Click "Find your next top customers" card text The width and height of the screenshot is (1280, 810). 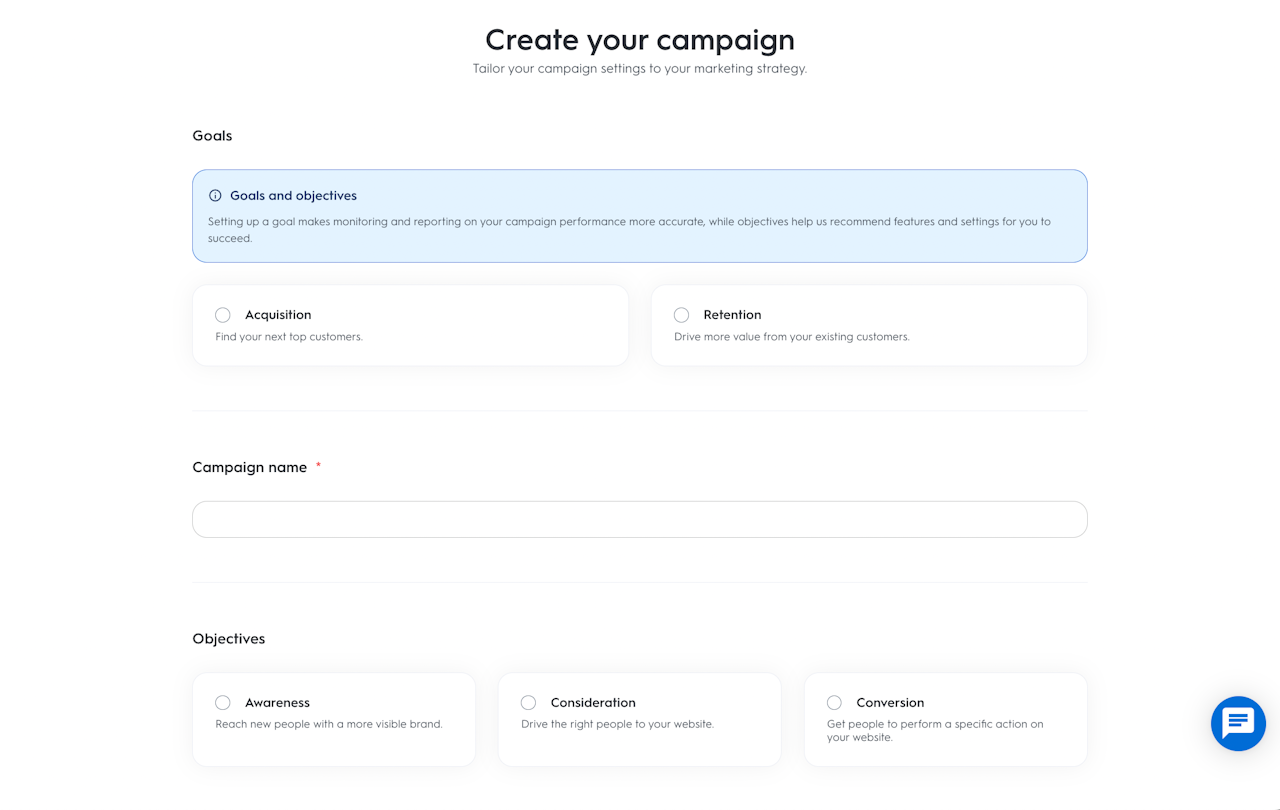click(289, 337)
